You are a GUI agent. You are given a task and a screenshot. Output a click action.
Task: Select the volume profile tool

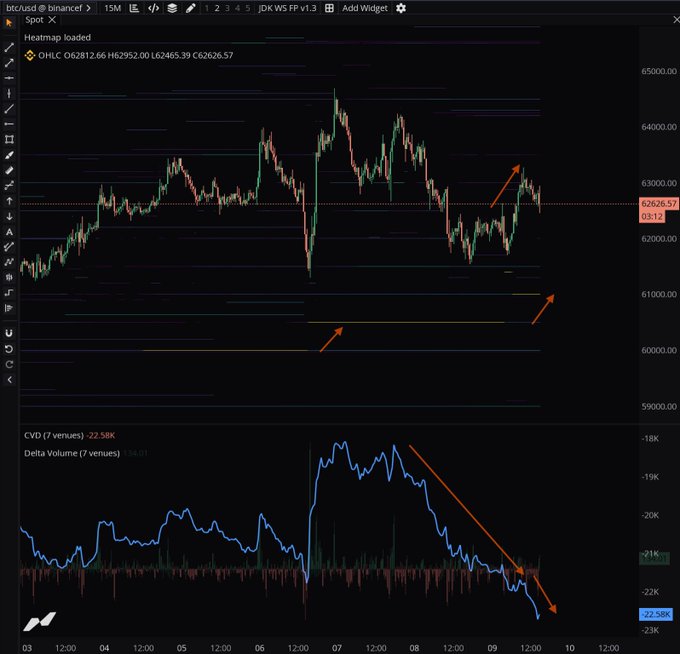click(x=9, y=308)
